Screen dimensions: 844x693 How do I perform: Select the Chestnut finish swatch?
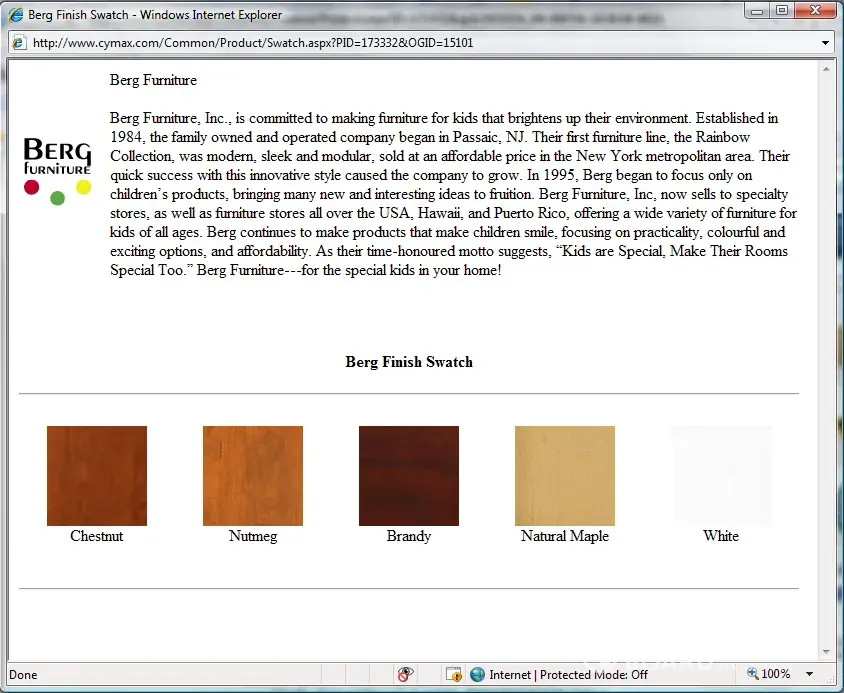97,476
